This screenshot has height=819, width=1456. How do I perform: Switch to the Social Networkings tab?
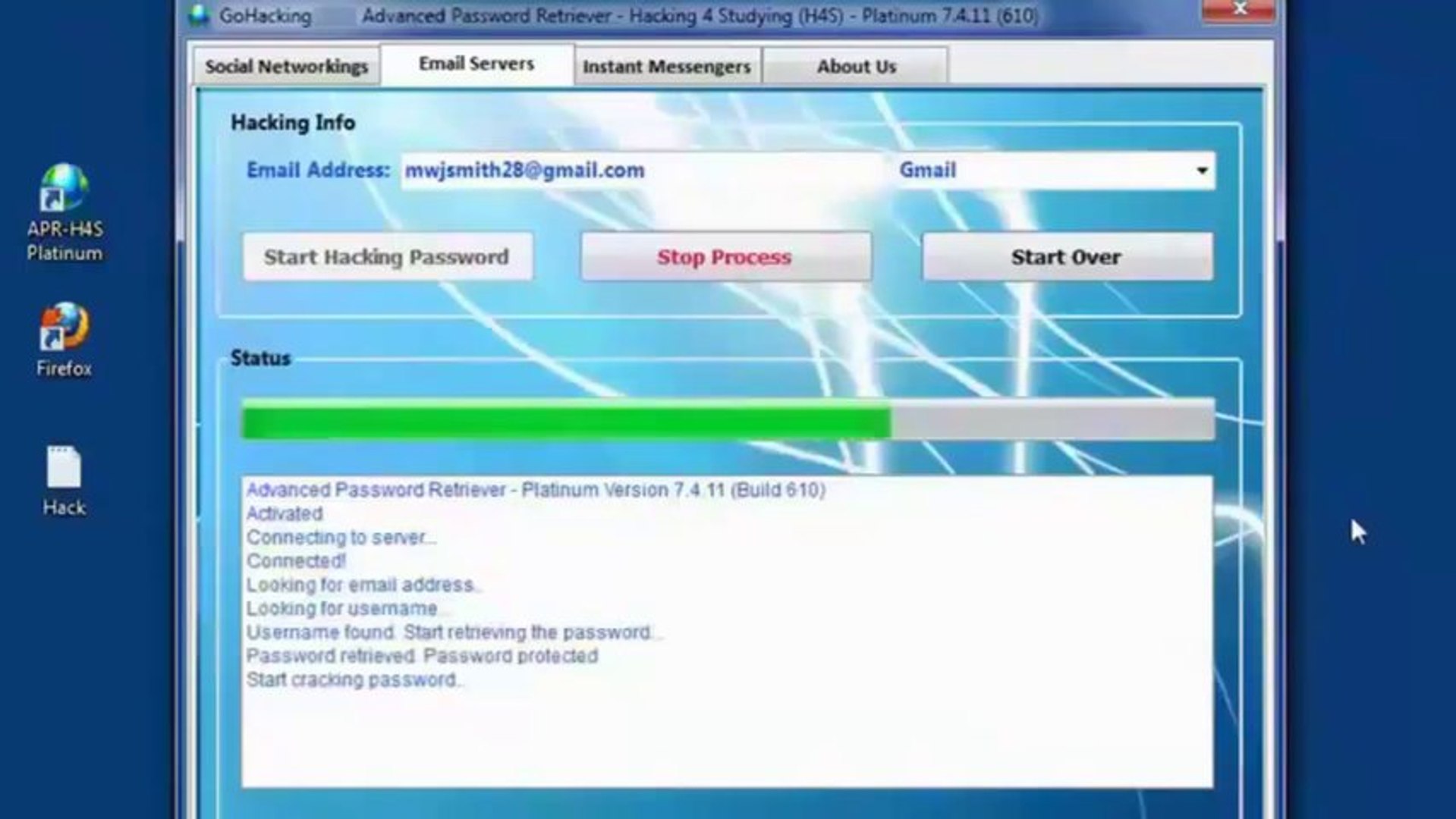click(x=286, y=66)
